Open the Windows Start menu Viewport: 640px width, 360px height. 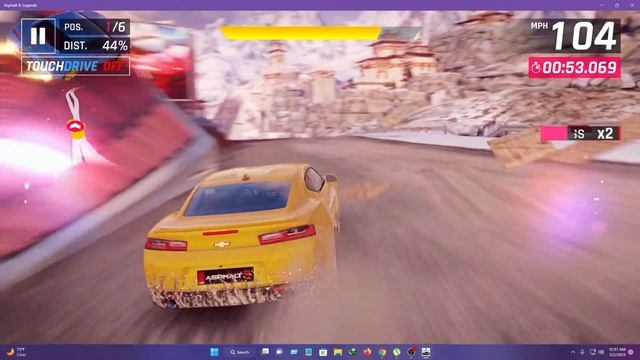(214, 352)
